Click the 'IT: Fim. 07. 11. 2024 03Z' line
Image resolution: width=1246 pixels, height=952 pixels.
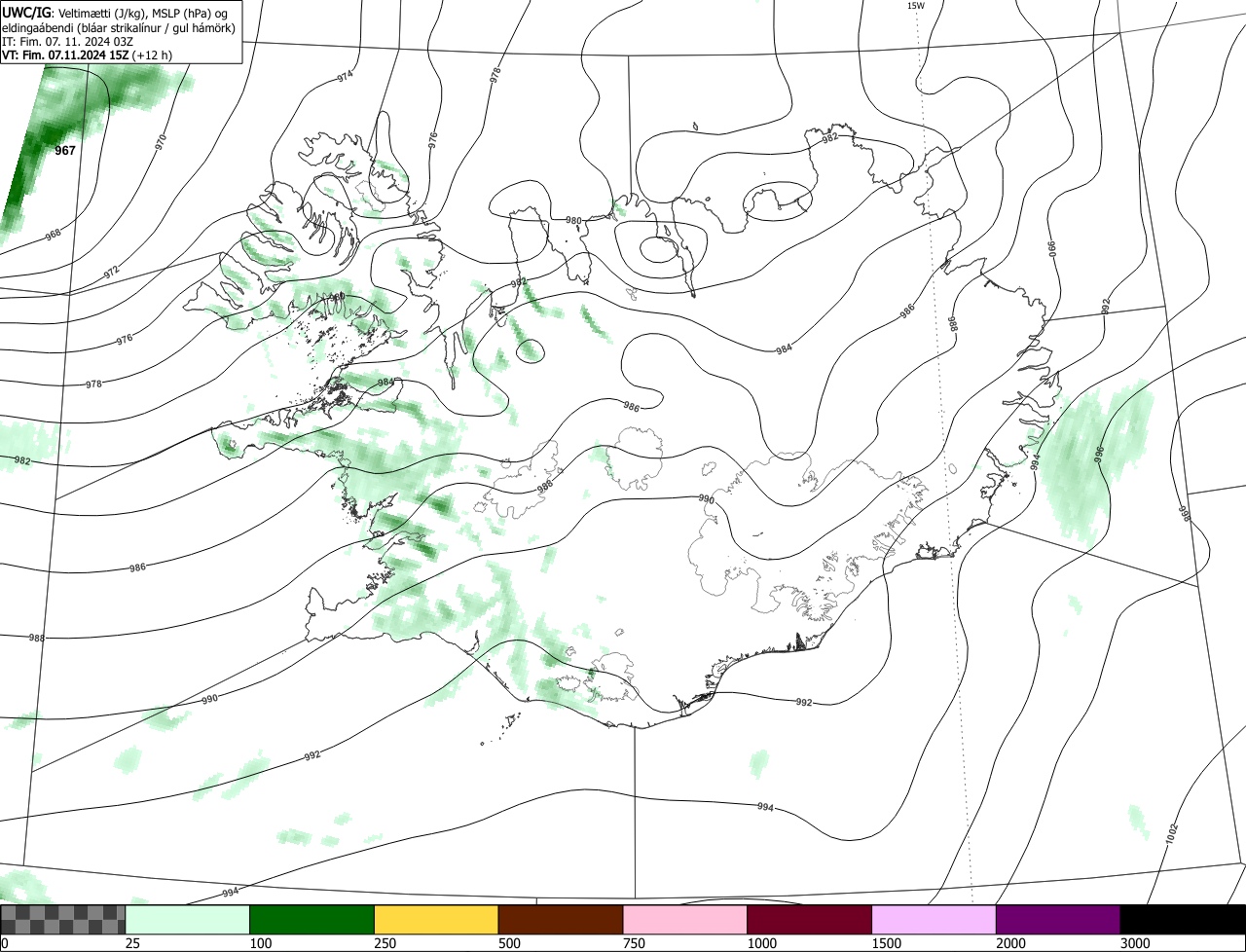coord(67,42)
